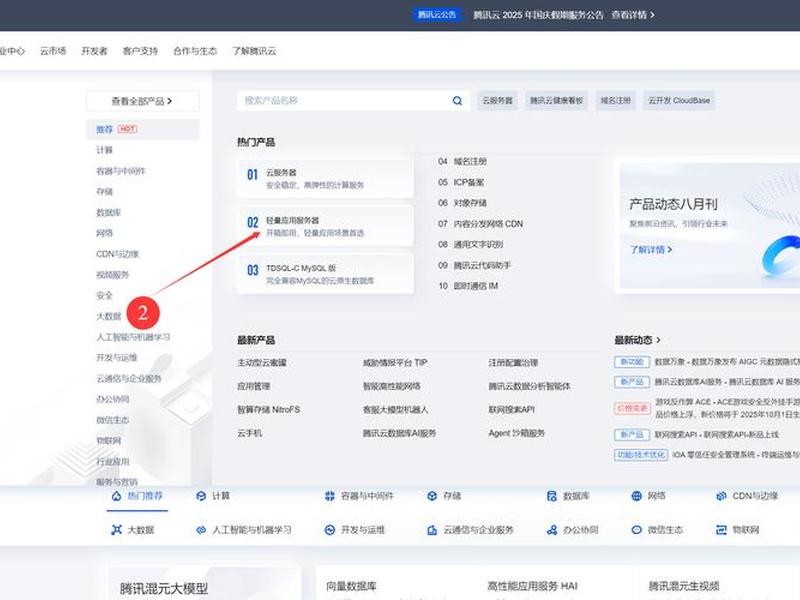Screen dimensions: 800x600
Task: Open 10 即时通信 IM link
Action: 468,286
